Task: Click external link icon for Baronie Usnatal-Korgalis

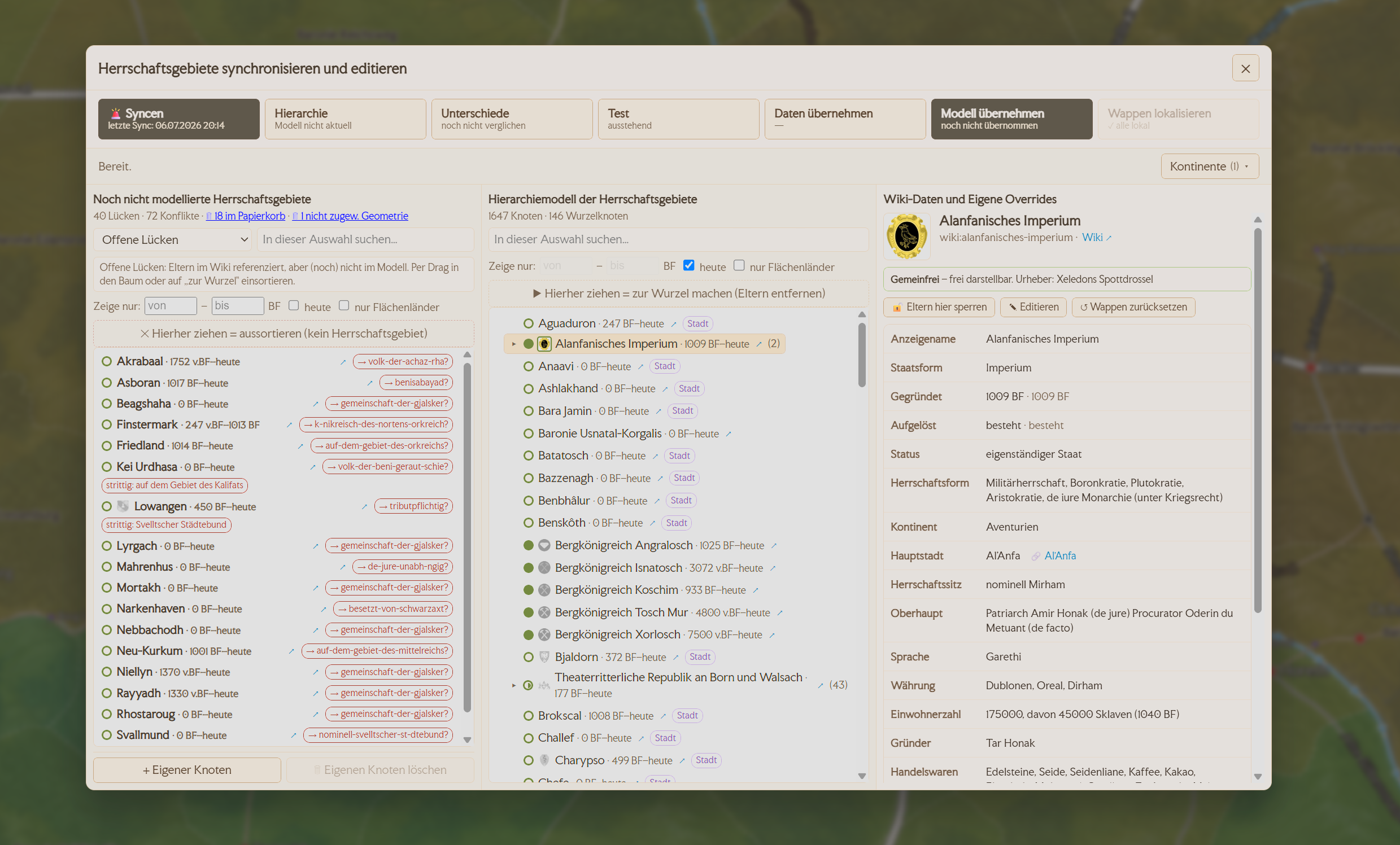Action: coord(729,434)
